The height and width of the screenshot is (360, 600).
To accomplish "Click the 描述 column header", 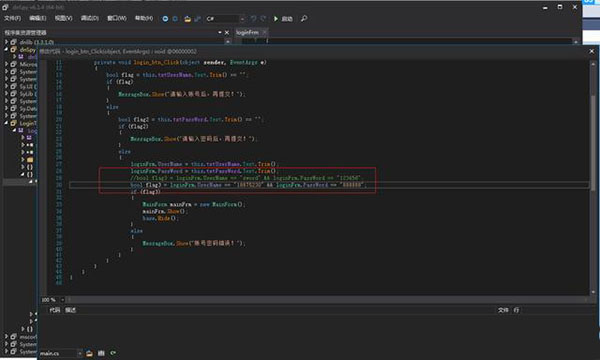I will coord(70,310).
